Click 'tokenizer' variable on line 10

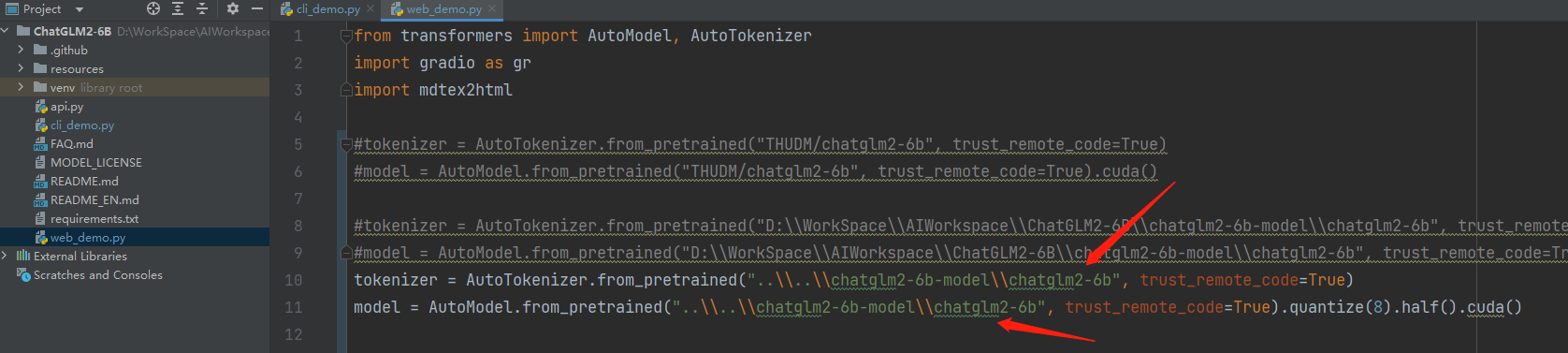click(396, 280)
